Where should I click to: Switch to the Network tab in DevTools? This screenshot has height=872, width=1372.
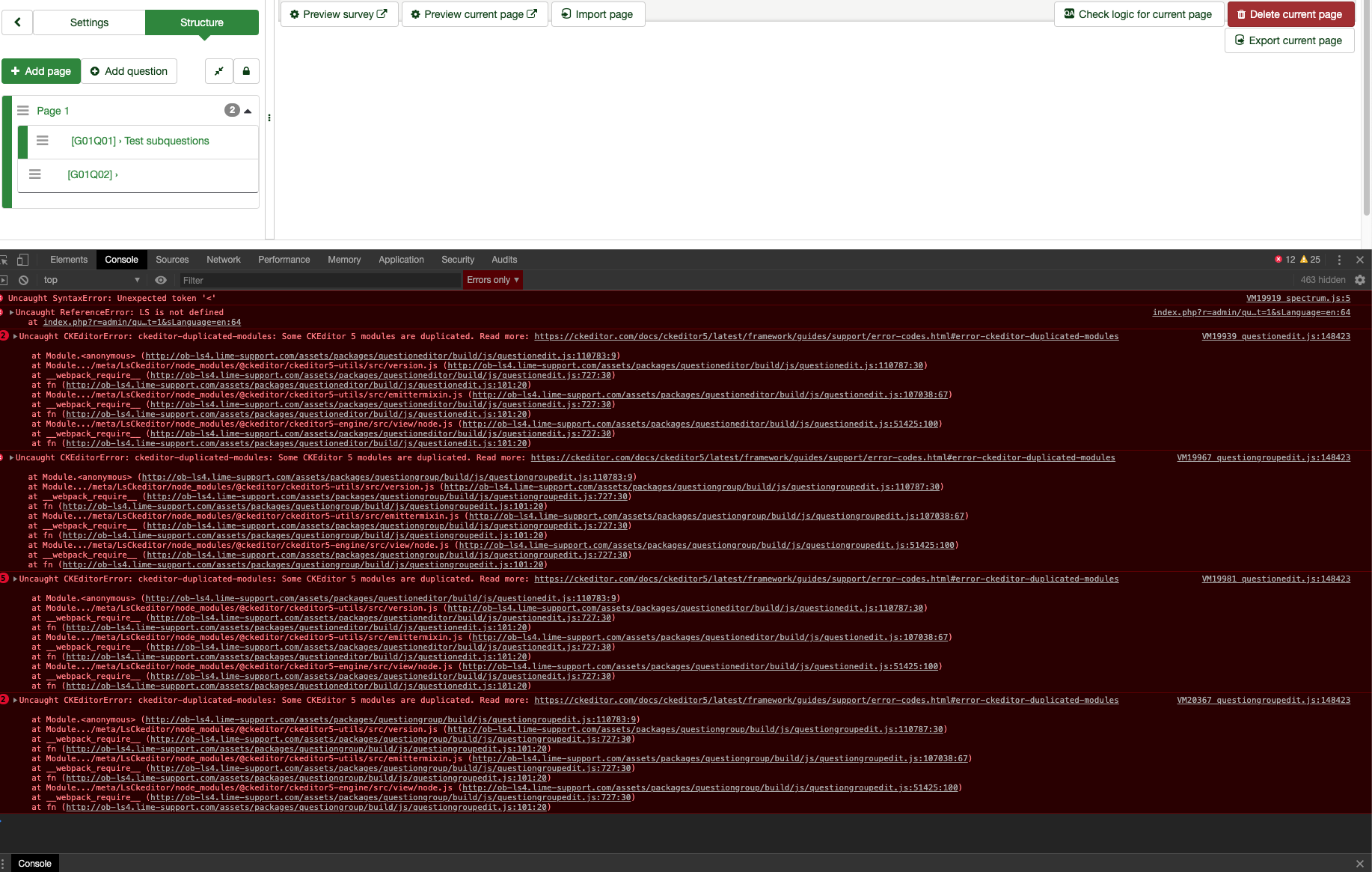pos(223,260)
